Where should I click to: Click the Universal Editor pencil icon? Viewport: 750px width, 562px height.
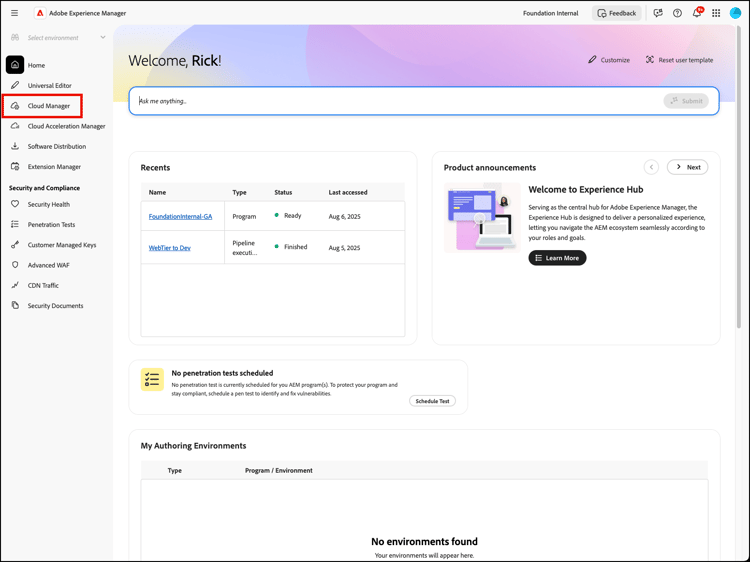coord(15,85)
